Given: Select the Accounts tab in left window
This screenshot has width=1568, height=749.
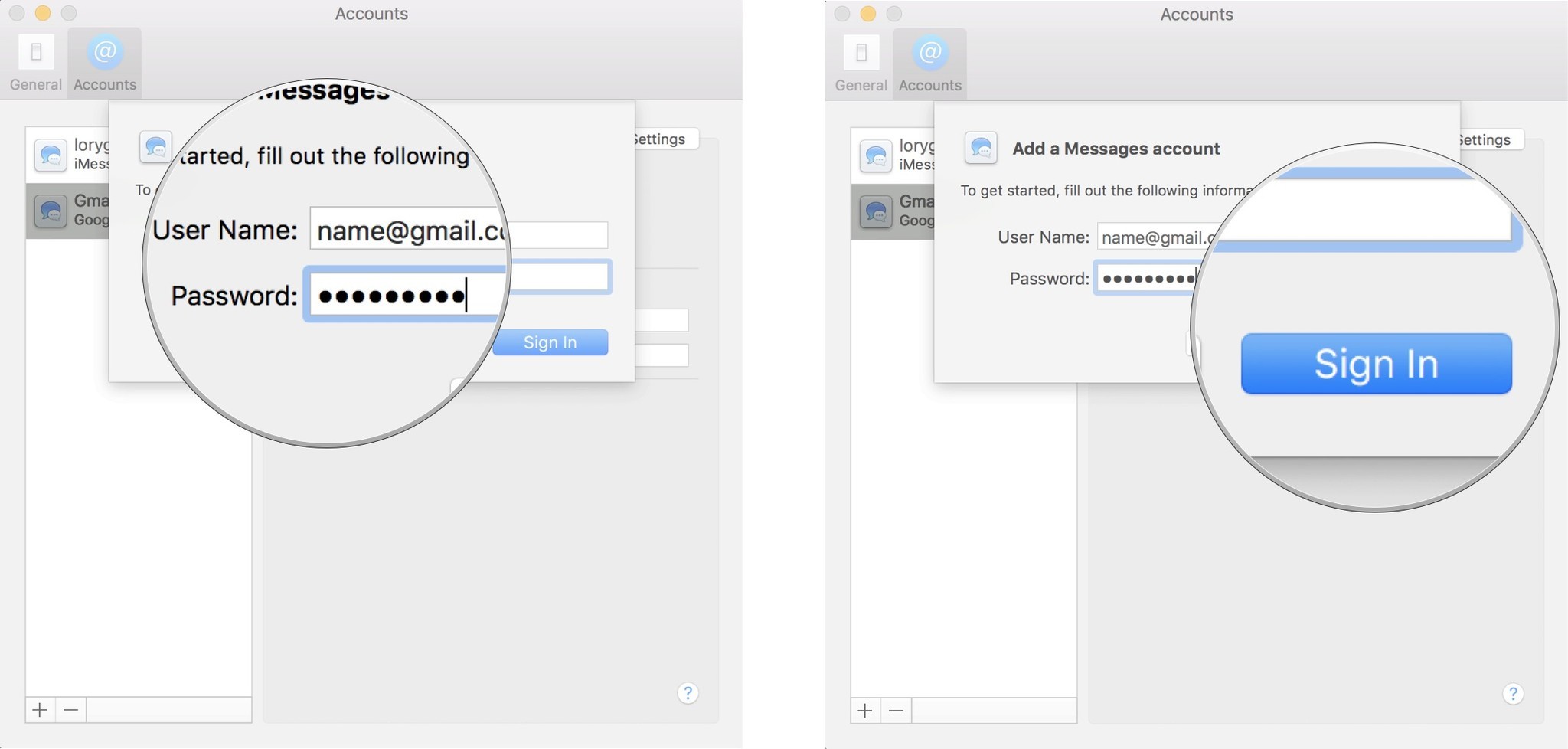Looking at the screenshot, I should pyautogui.click(x=105, y=63).
